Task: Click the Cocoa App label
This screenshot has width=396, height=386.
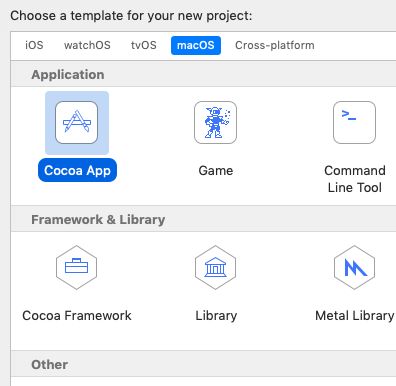Action: 77,170
